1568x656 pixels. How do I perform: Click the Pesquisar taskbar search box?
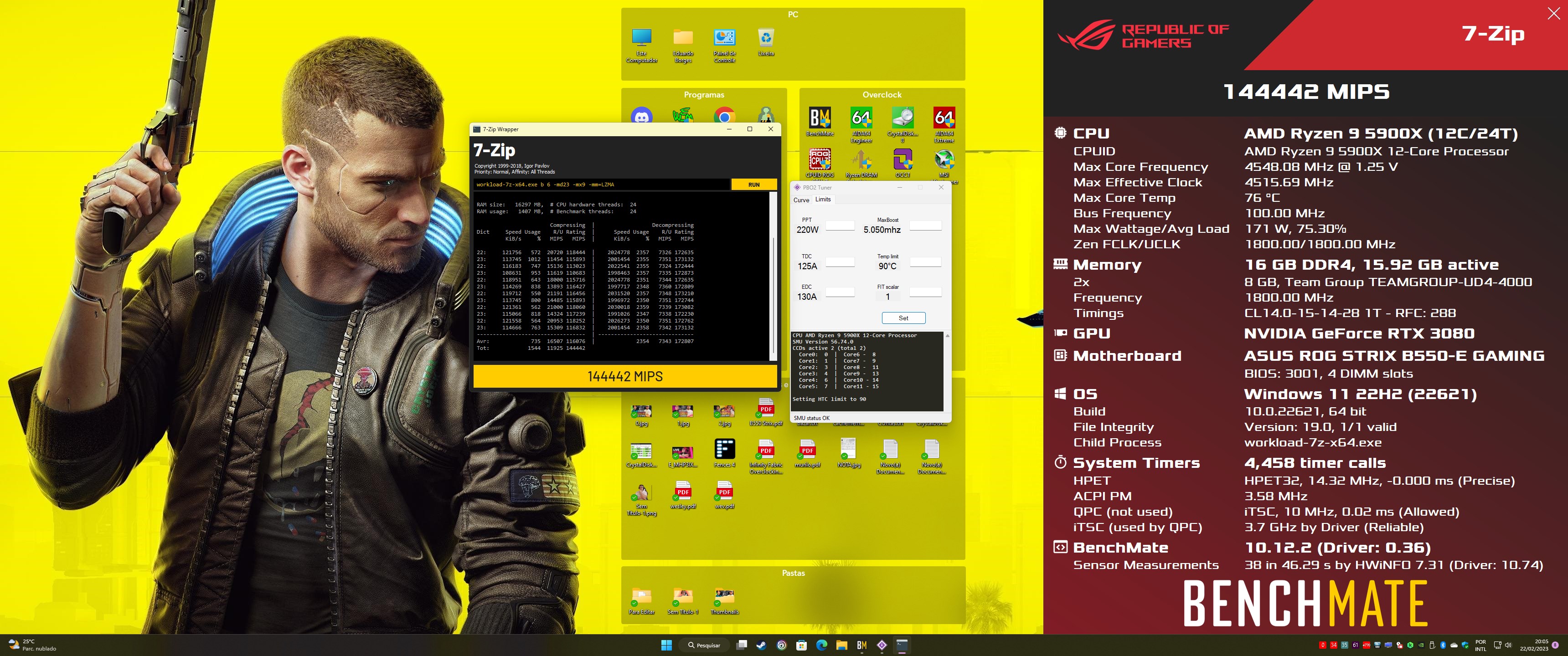point(704,645)
